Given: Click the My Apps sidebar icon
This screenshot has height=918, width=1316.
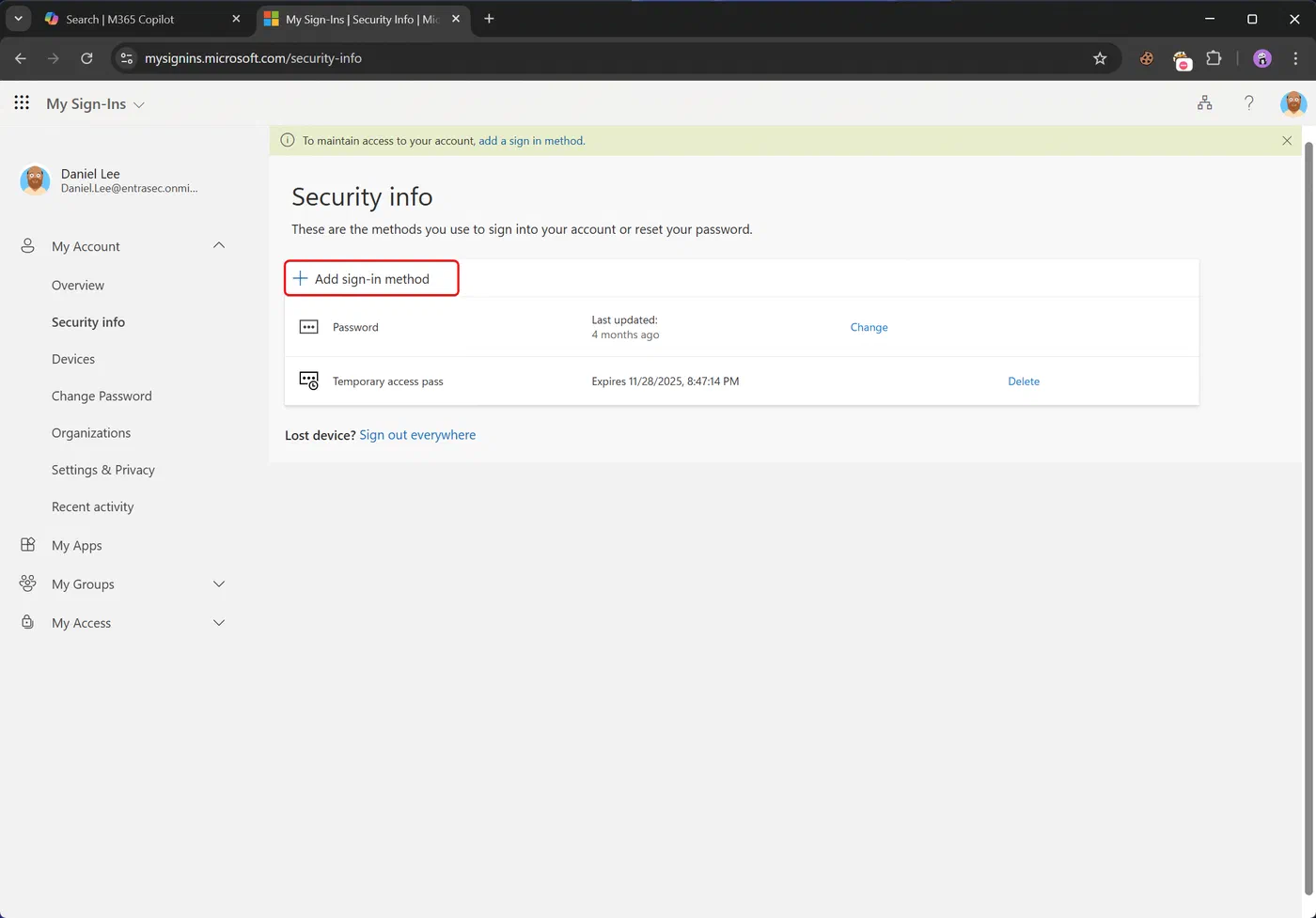Looking at the screenshot, I should click(28, 545).
